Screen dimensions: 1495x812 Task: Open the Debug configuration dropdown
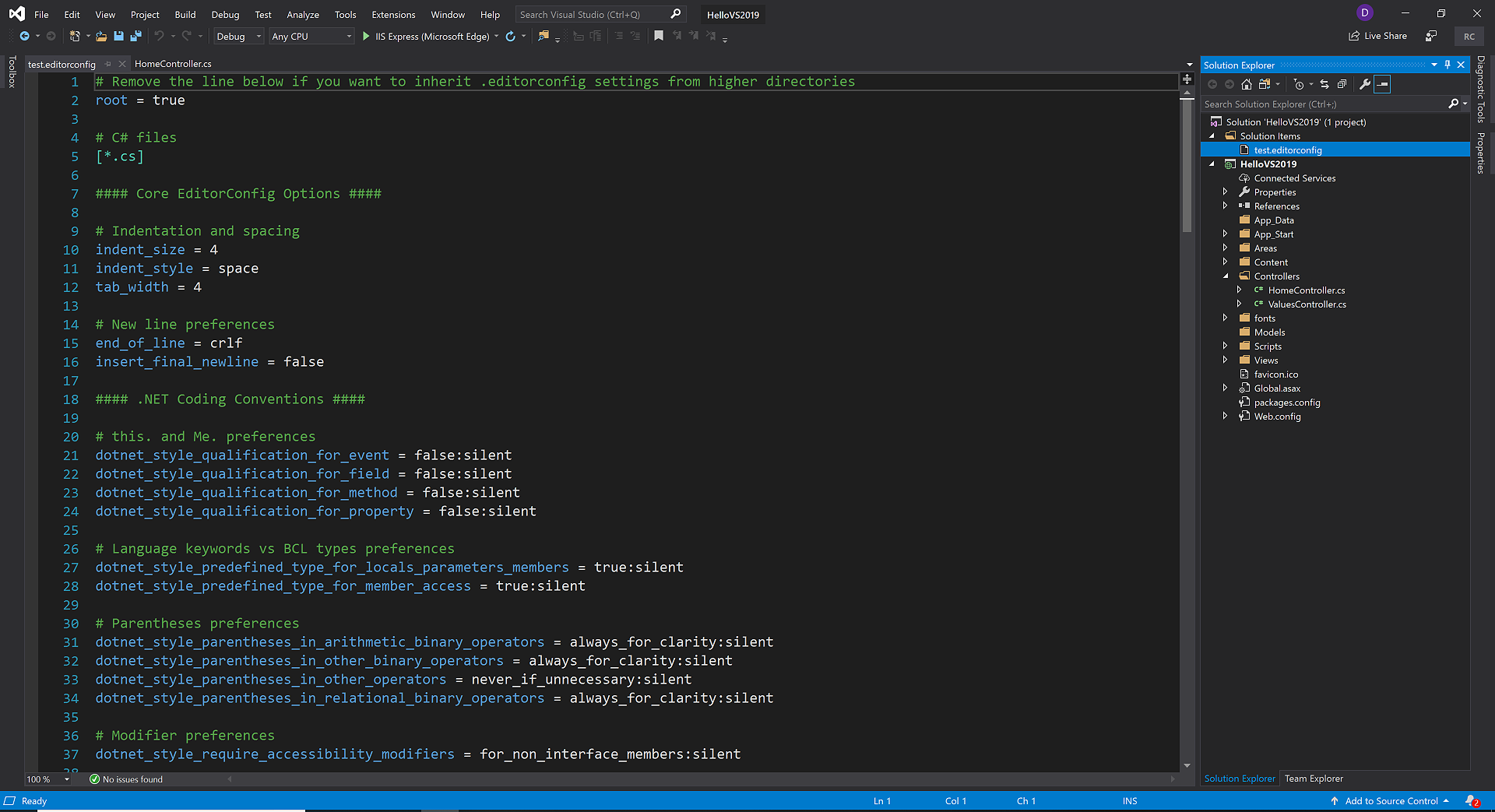(239, 37)
